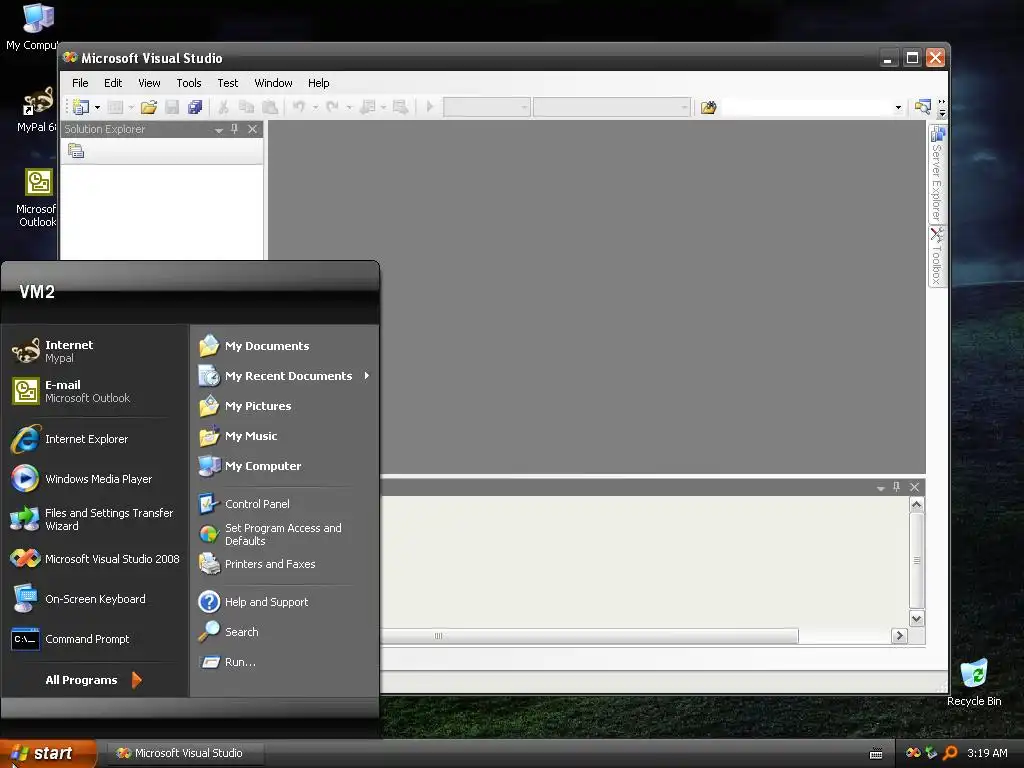Open My Pictures from Start menu

[x=285, y=406]
